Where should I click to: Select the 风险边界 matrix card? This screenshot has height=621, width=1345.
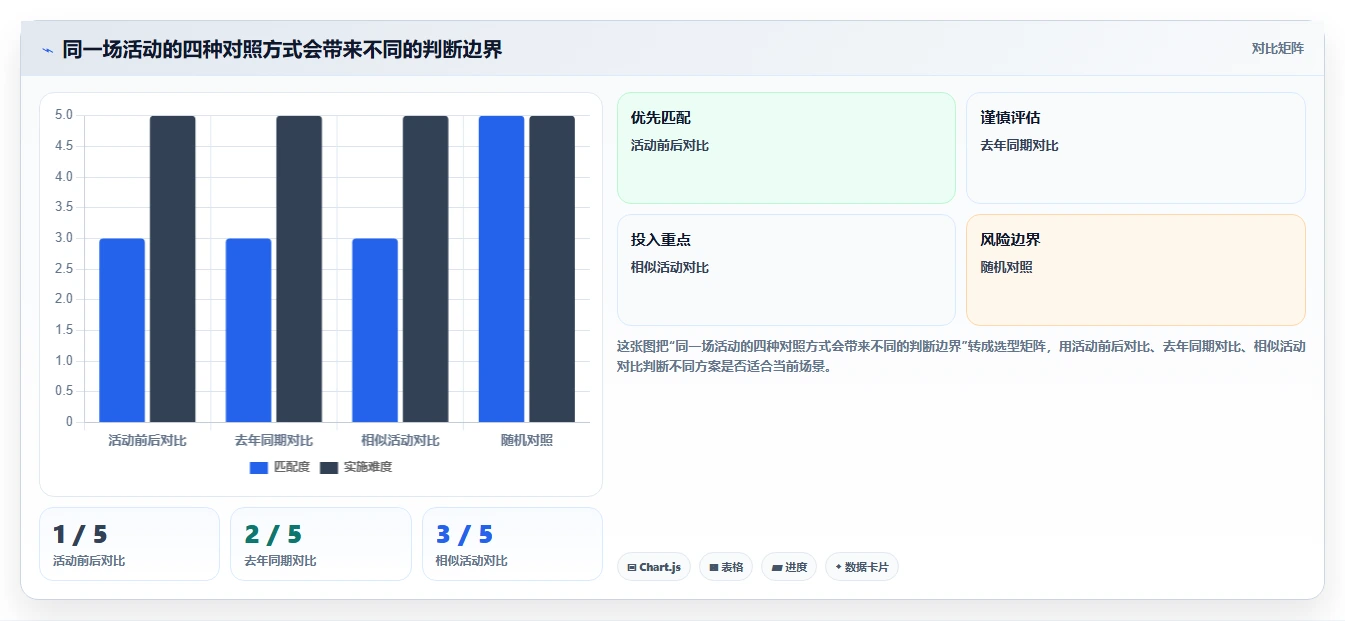pos(1136,270)
